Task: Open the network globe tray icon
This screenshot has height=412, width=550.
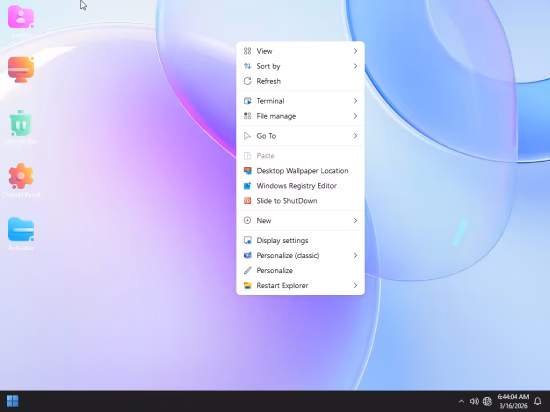Action: [x=487, y=401]
